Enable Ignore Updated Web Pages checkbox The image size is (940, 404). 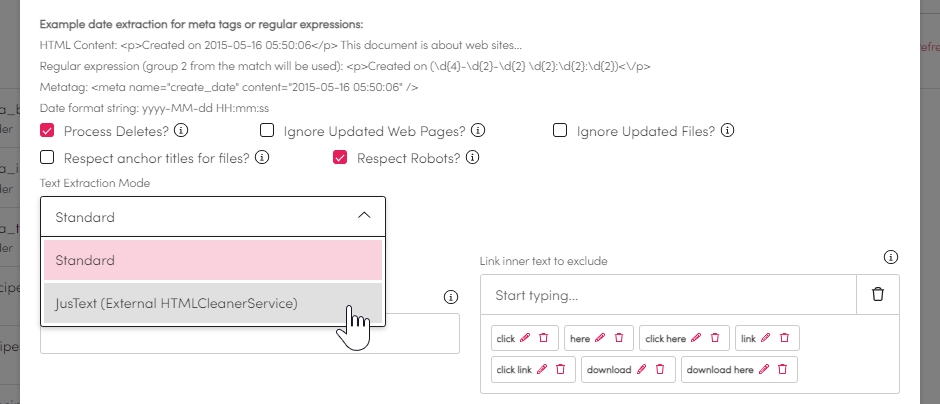point(267,131)
